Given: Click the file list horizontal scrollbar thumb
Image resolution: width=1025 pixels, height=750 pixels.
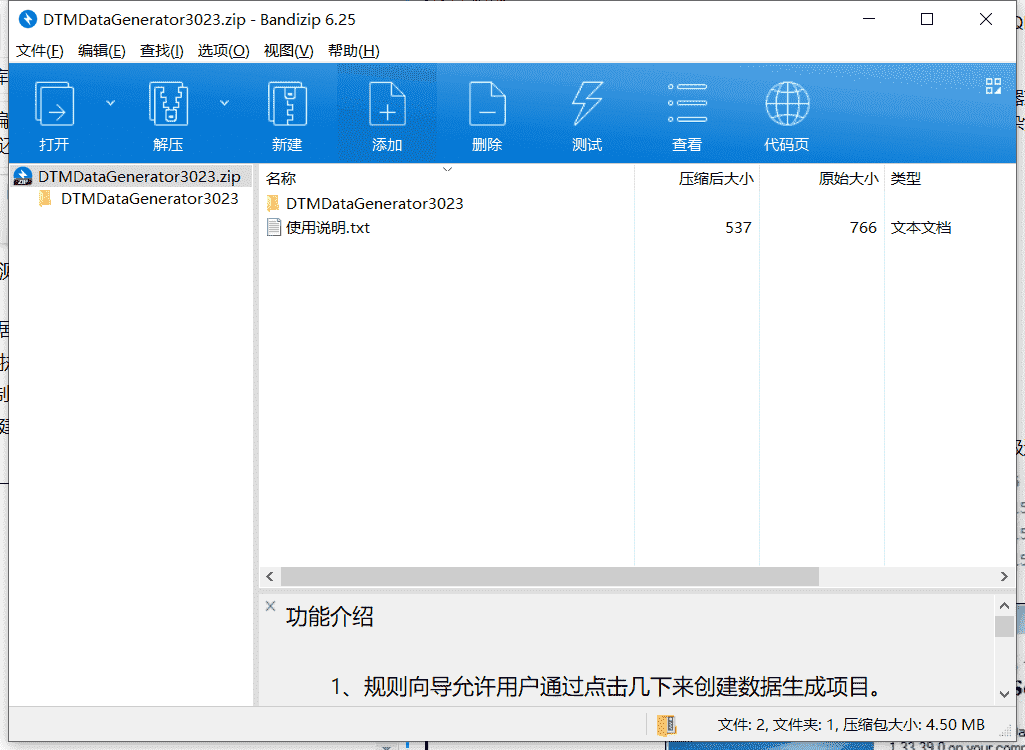Looking at the screenshot, I should click(550, 577).
